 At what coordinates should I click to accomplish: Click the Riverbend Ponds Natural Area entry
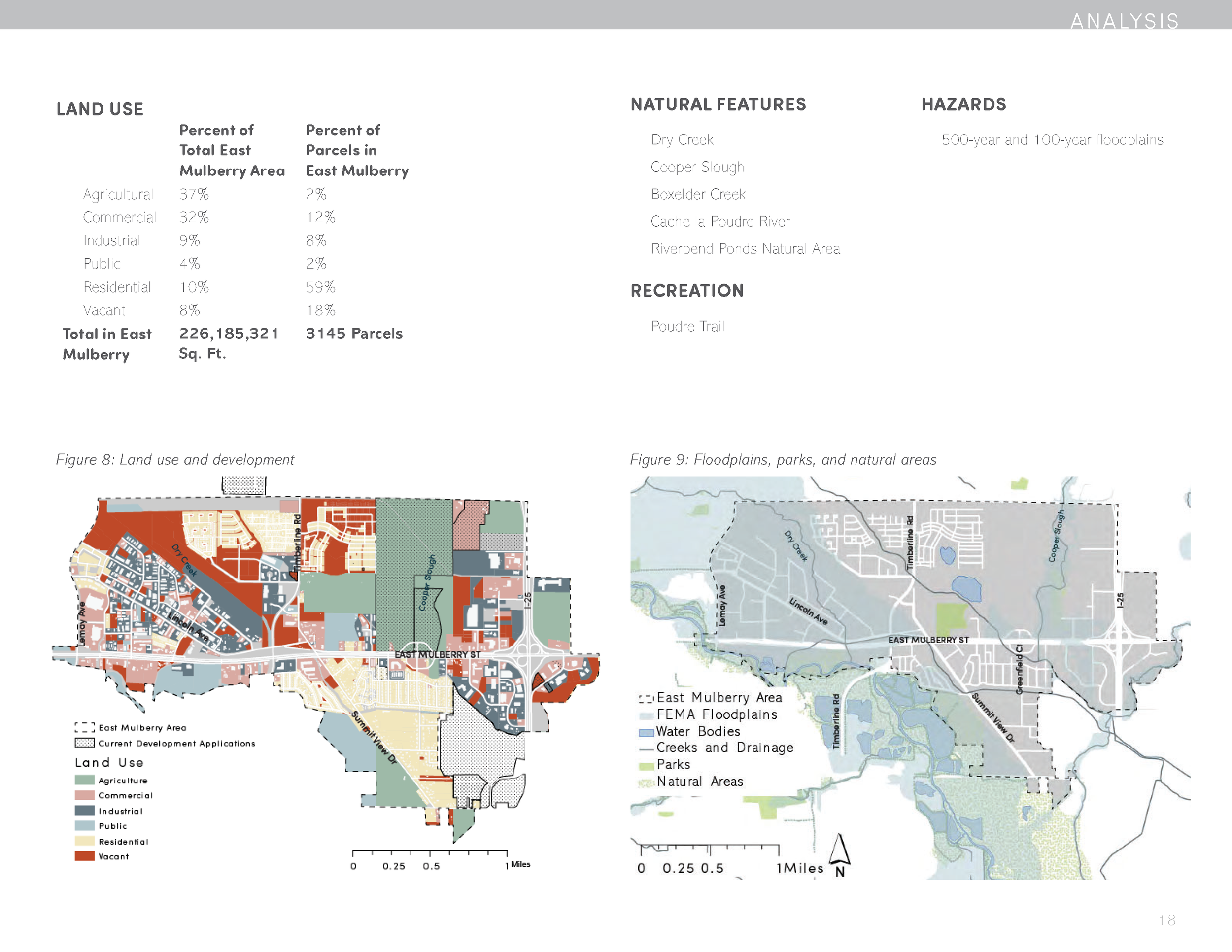tap(745, 249)
